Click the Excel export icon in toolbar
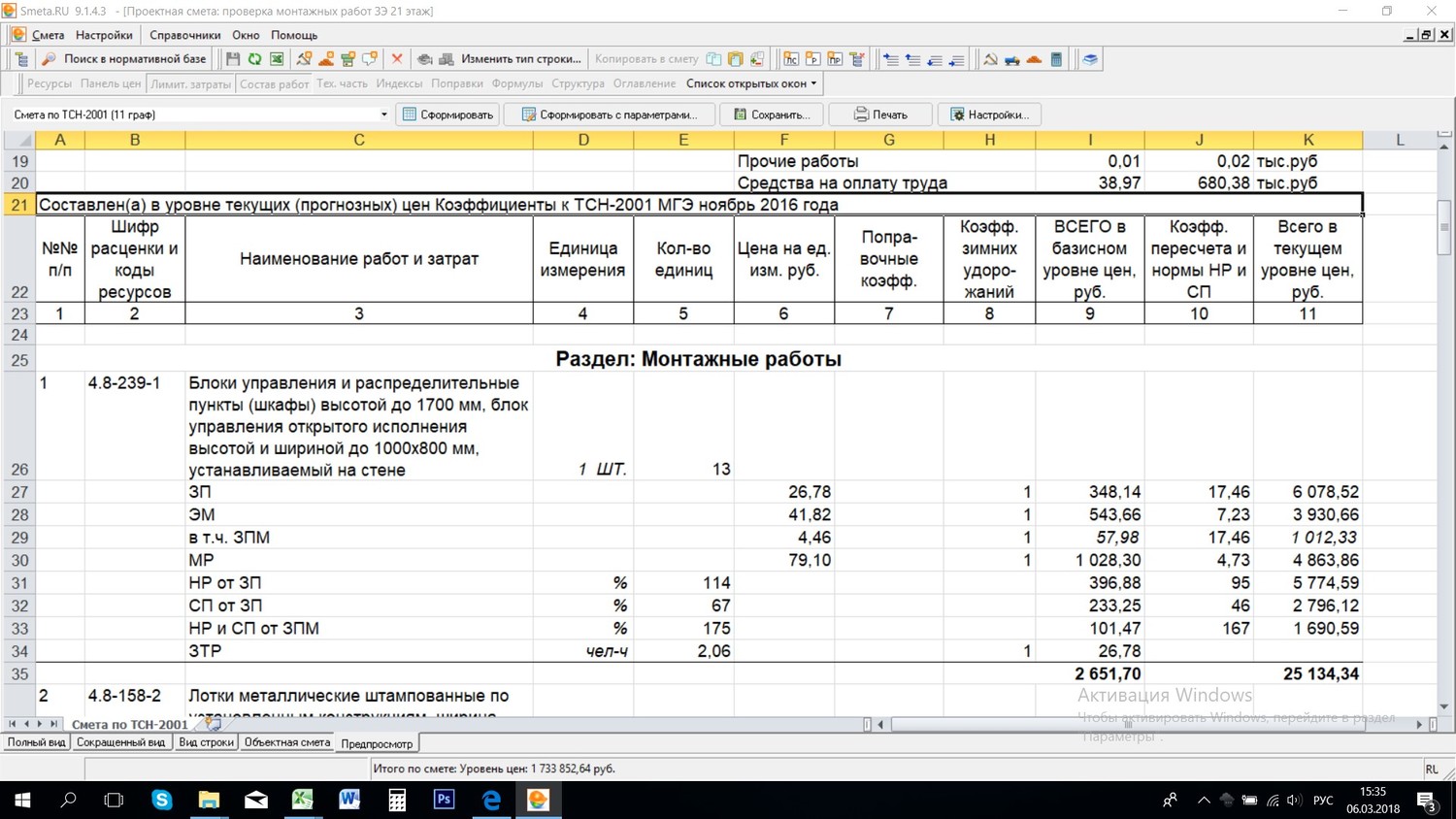This screenshot has height=819, width=1456. (x=277, y=59)
